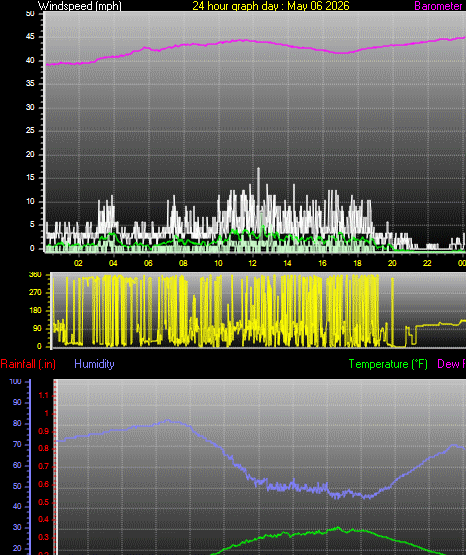Click the 0.3 mark on the red rainfall axis

pos(44,538)
